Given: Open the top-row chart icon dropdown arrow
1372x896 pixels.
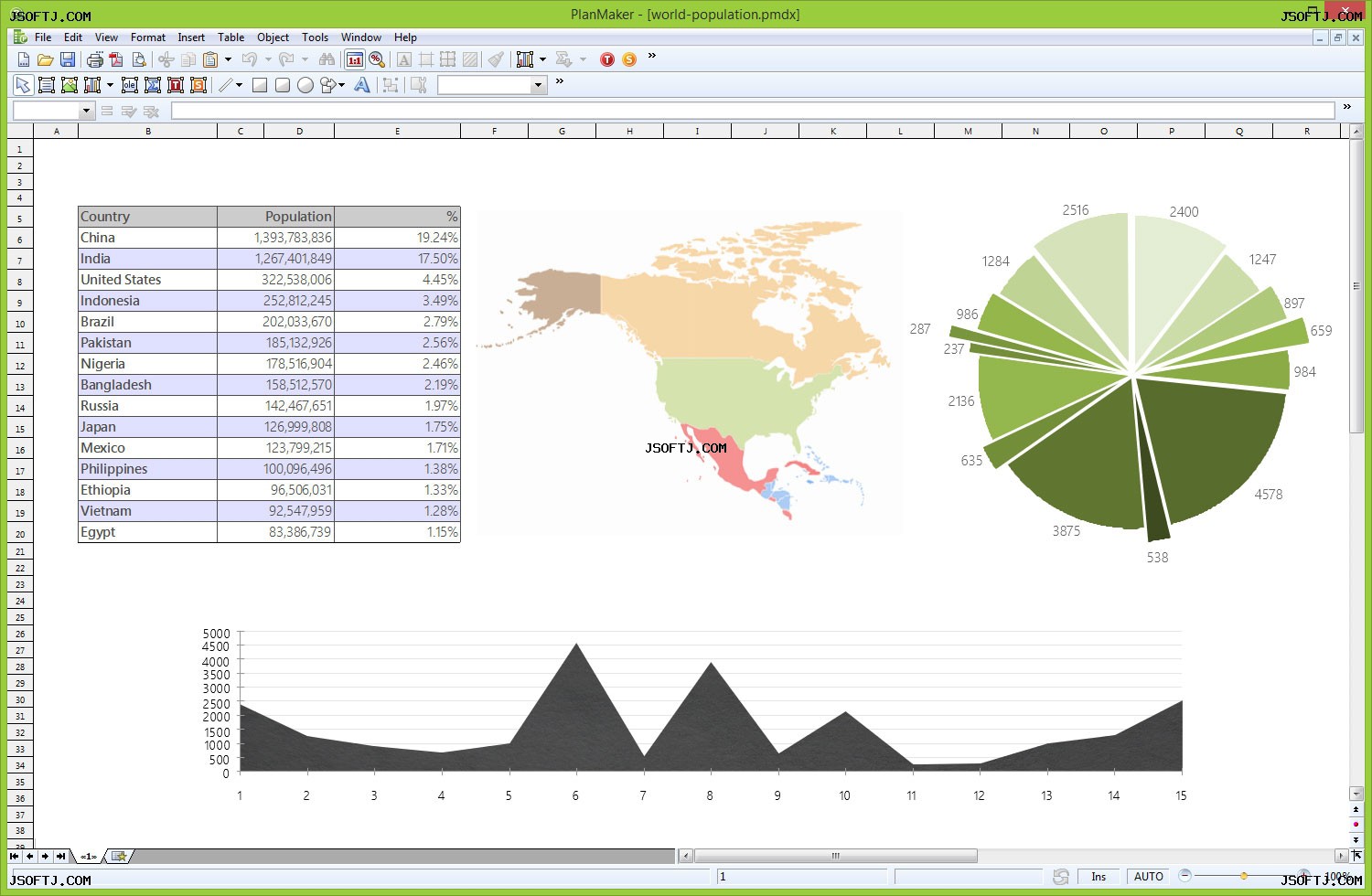Looking at the screenshot, I should (x=542, y=59).
